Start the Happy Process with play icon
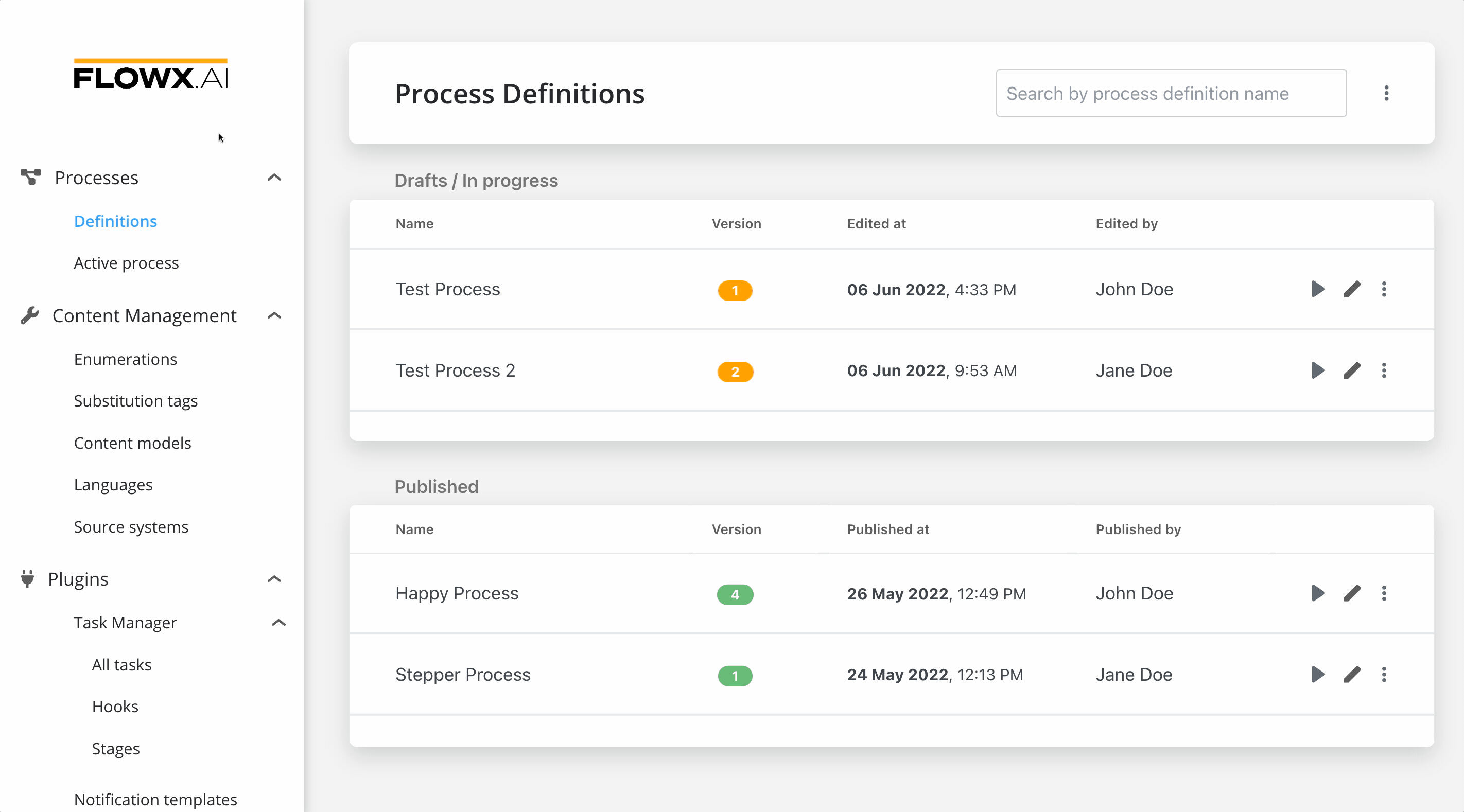The height and width of the screenshot is (812, 1464). pyautogui.click(x=1318, y=593)
